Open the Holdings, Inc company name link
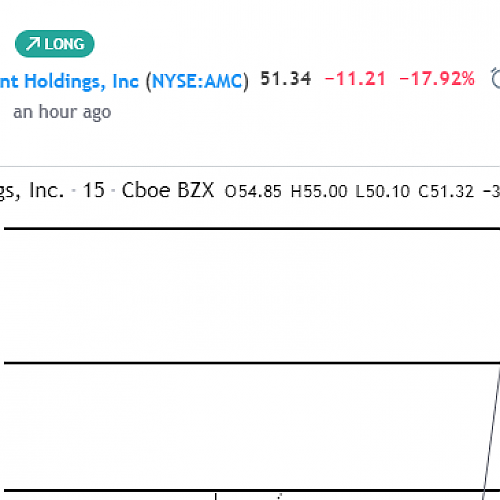This screenshot has height=500, width=500. point(69,81)
